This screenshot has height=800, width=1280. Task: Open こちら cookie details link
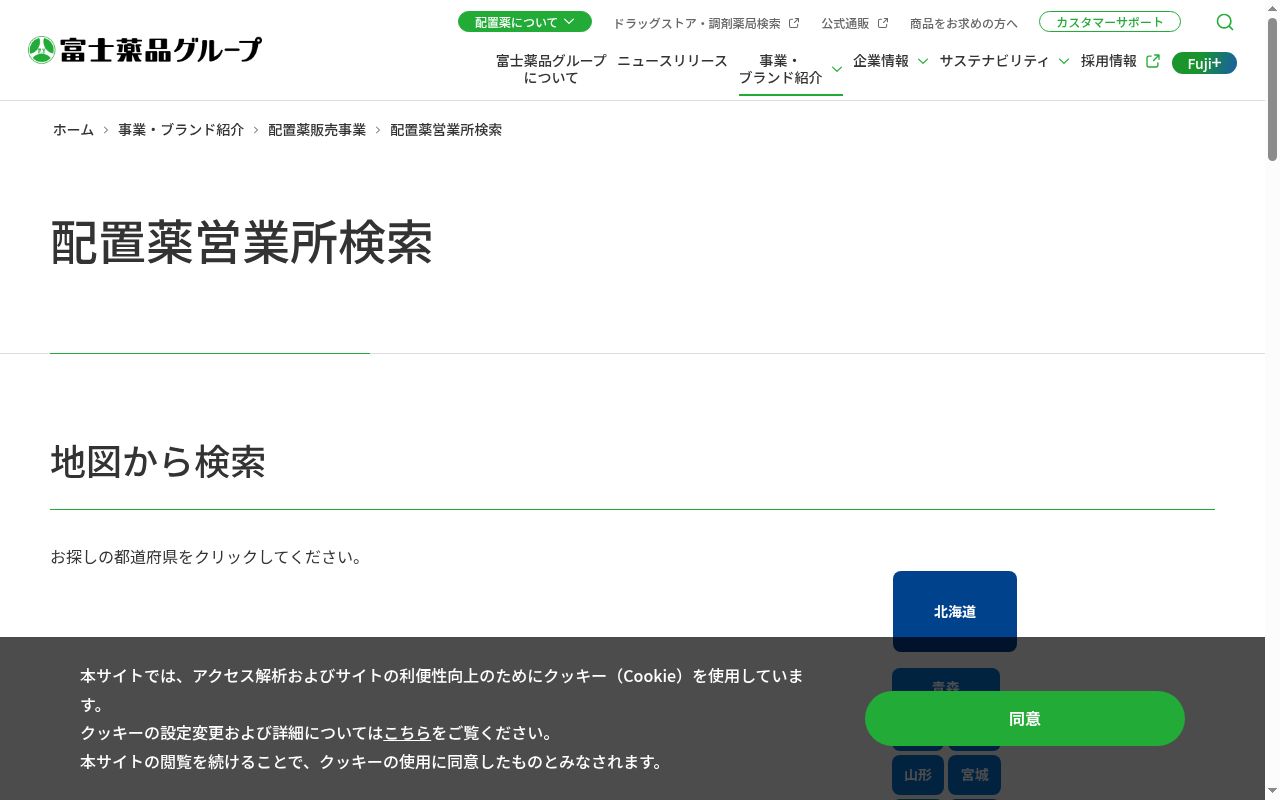pyautogui.click(x=407, y=733)
